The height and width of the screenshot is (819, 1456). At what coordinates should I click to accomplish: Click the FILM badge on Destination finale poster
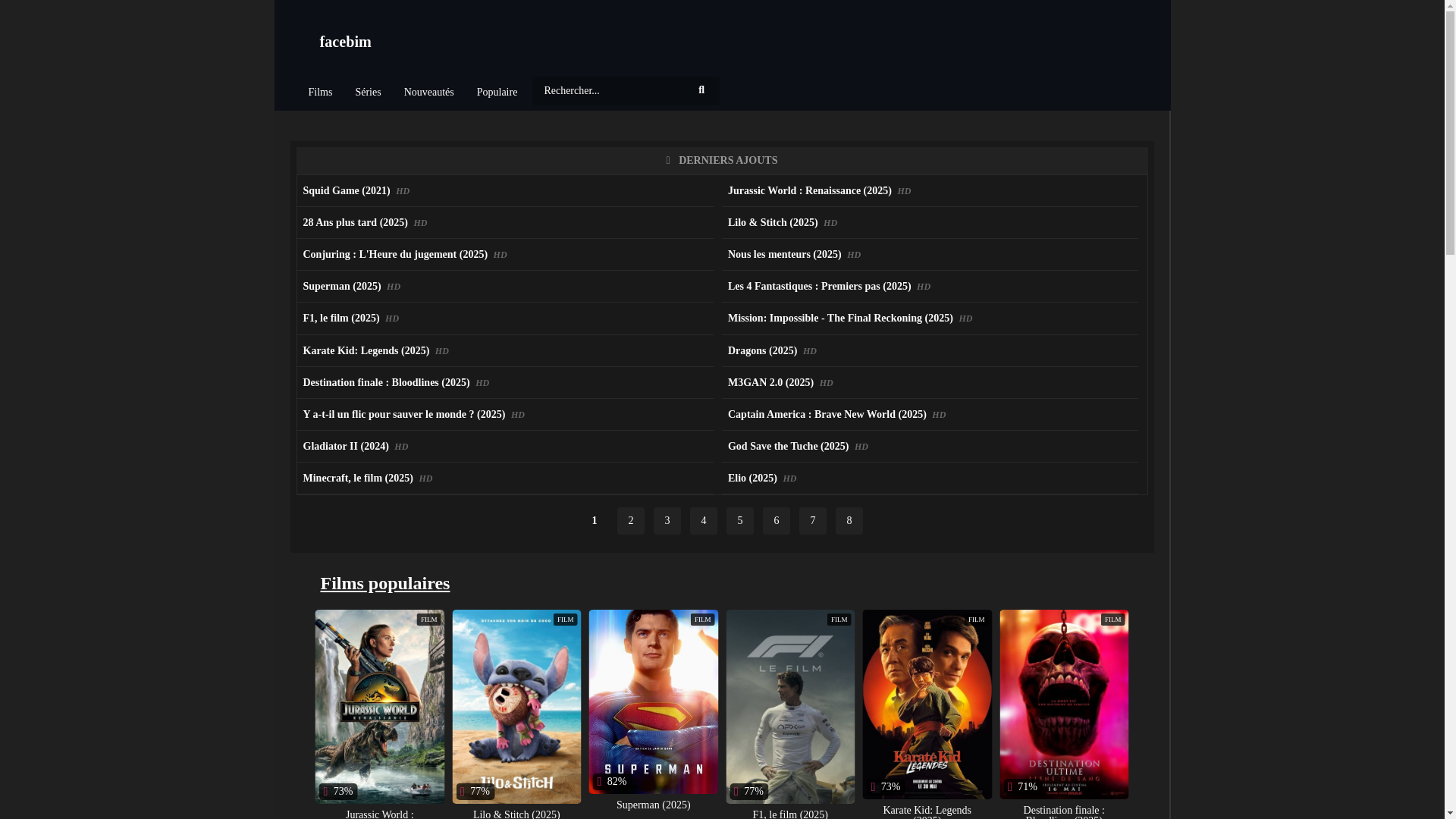1112,620
